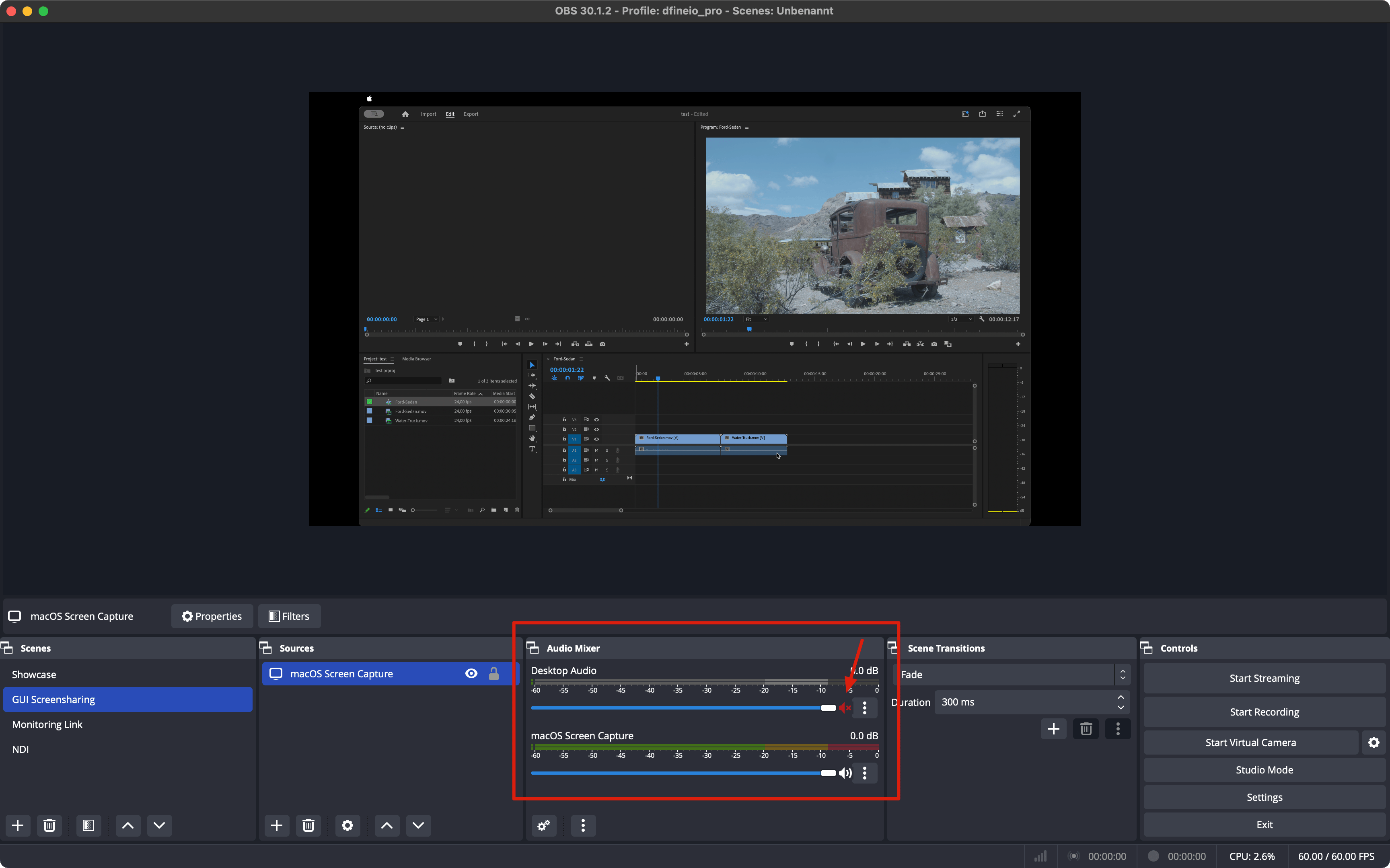The image size is (1390, 868).
Task: Open scene filters in the Scenes dock
Action: click(x=88, y=825)
